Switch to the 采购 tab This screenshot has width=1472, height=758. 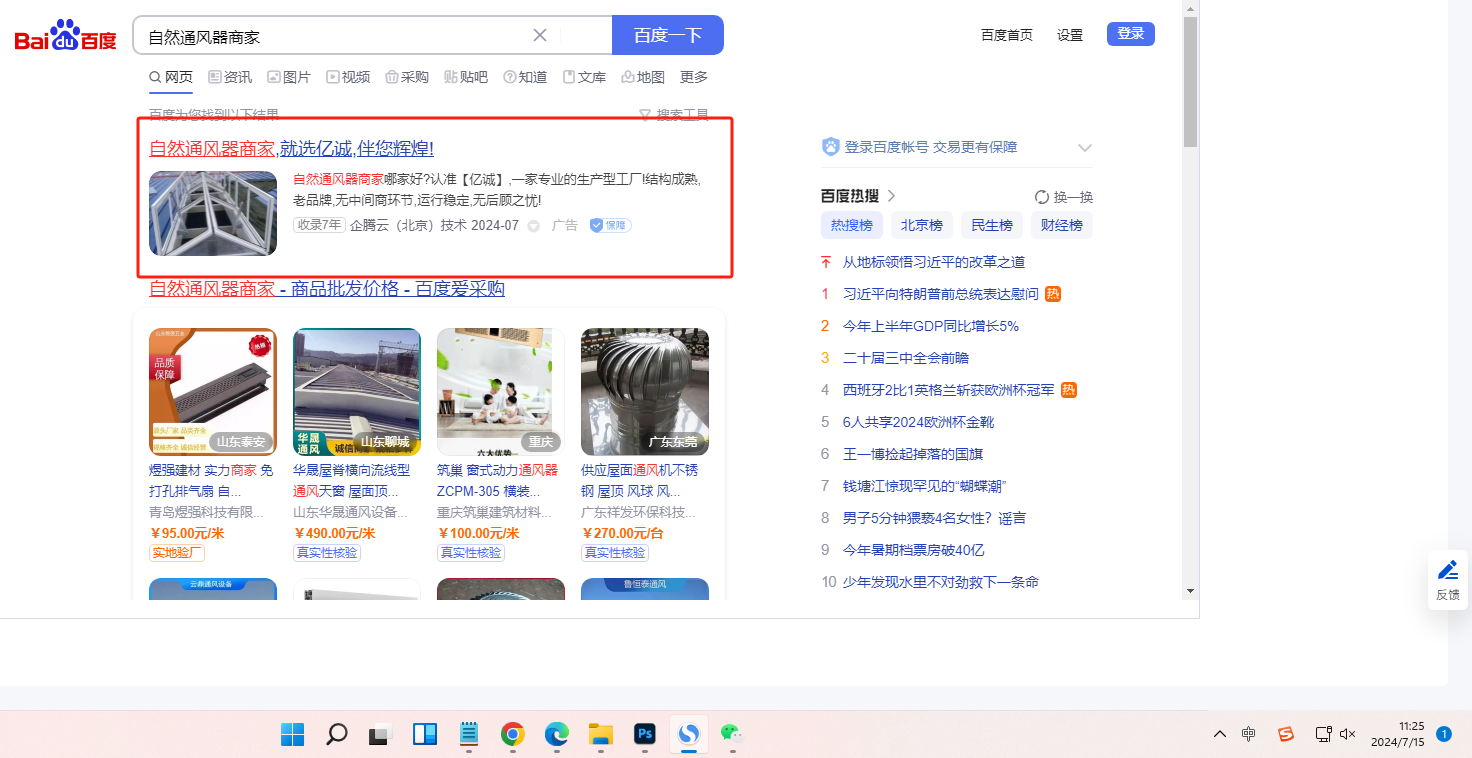coord(407,77)
